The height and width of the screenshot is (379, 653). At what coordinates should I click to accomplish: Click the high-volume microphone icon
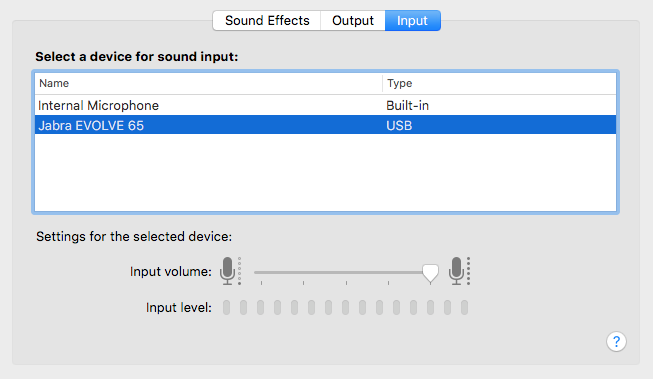(459, 271)
